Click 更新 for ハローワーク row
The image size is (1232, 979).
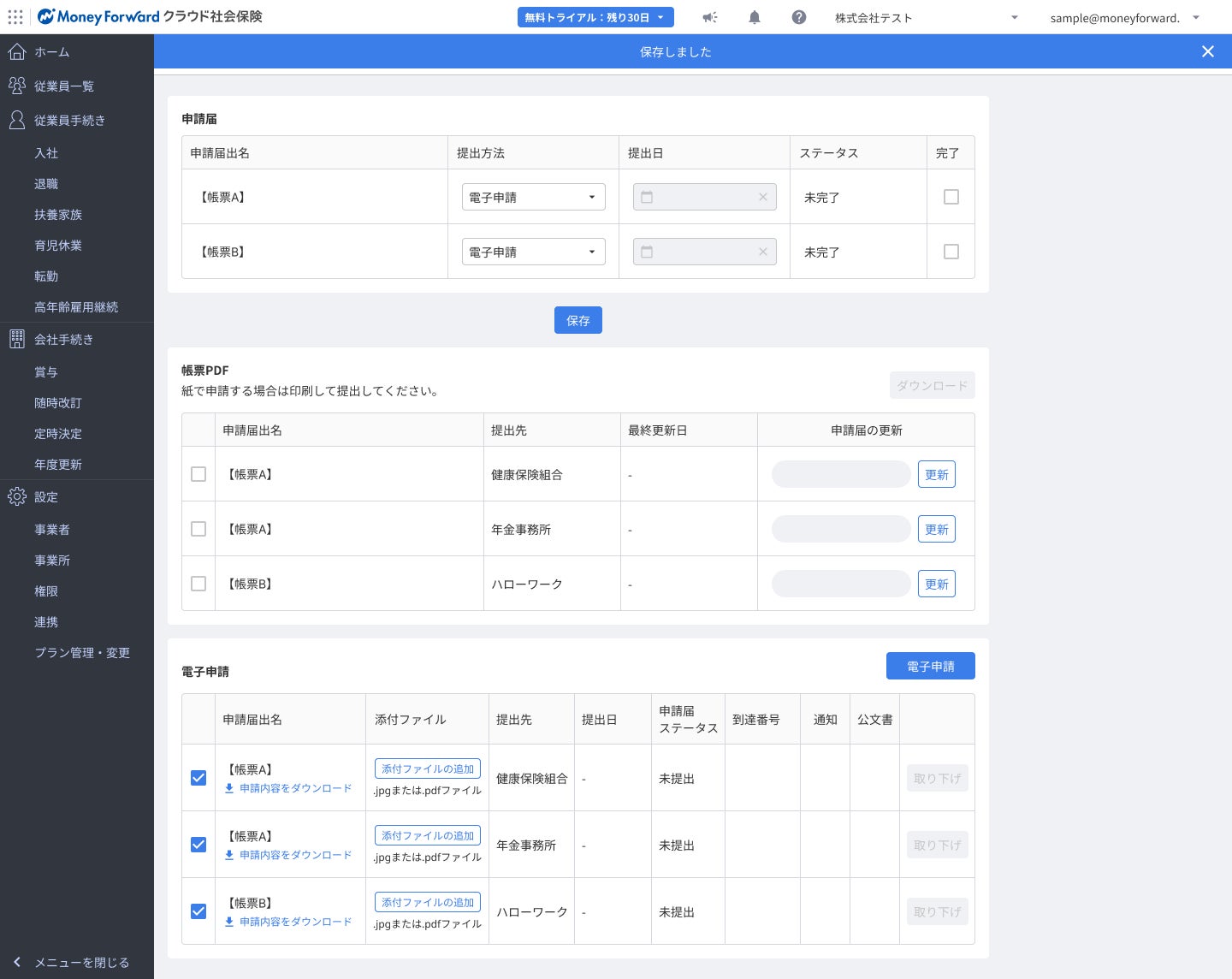pyautogui.click(x=937, y=584)
